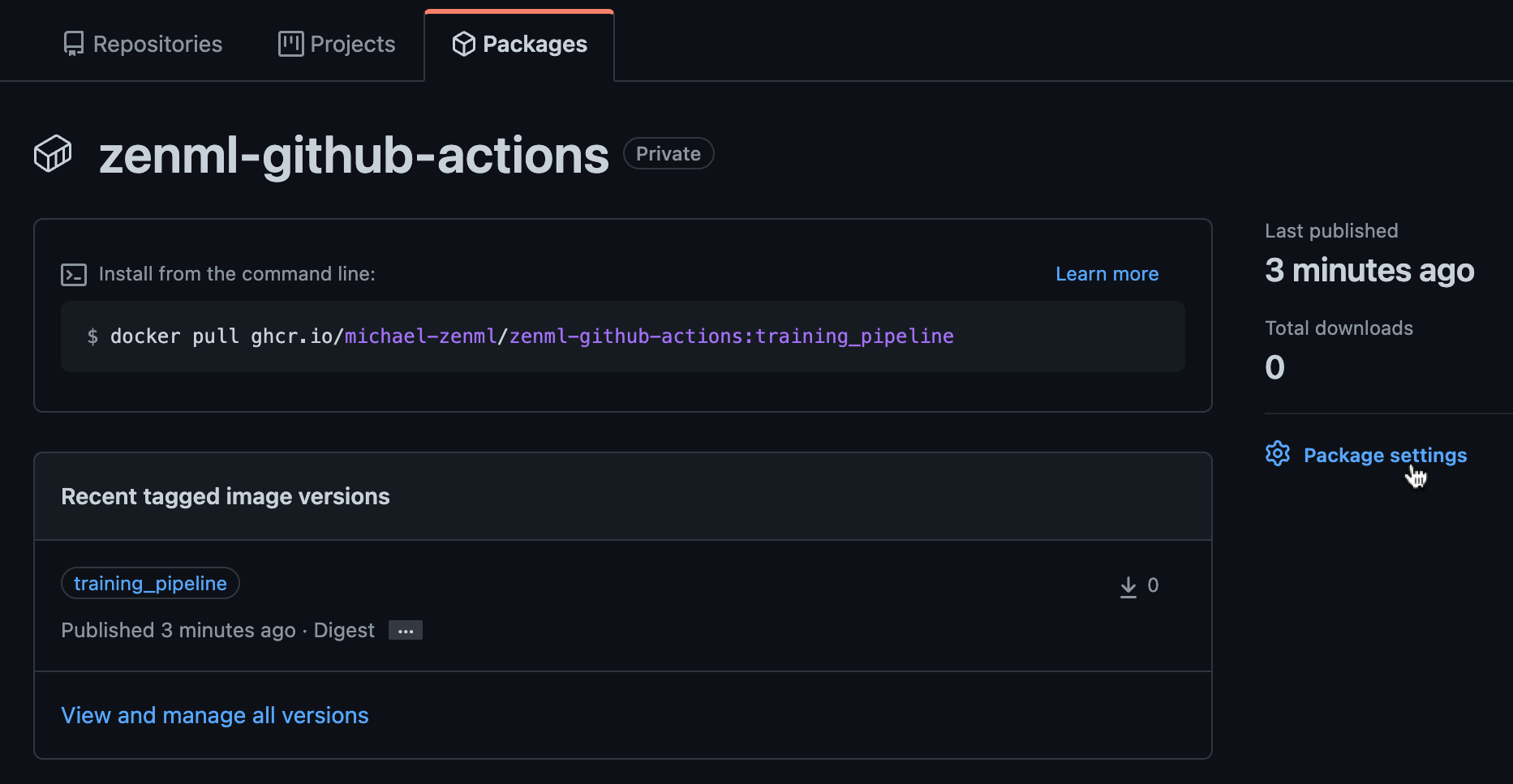Click the Private visibility badge

click(x=668, y=154)
